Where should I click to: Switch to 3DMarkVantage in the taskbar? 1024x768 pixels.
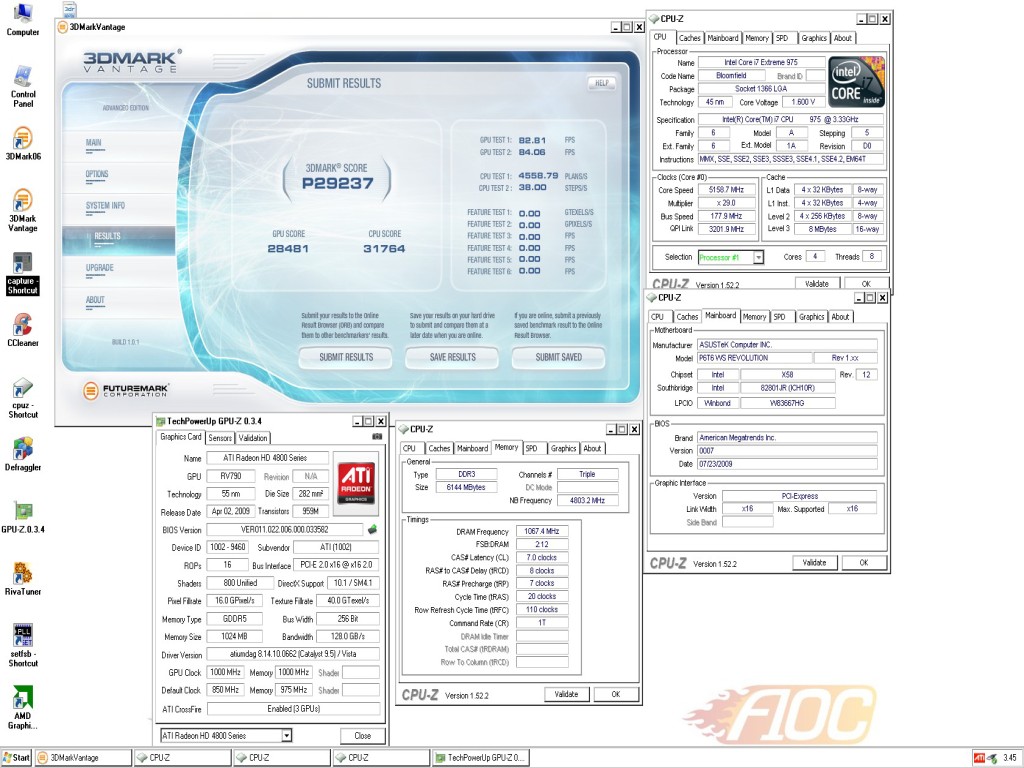(83, 758)
